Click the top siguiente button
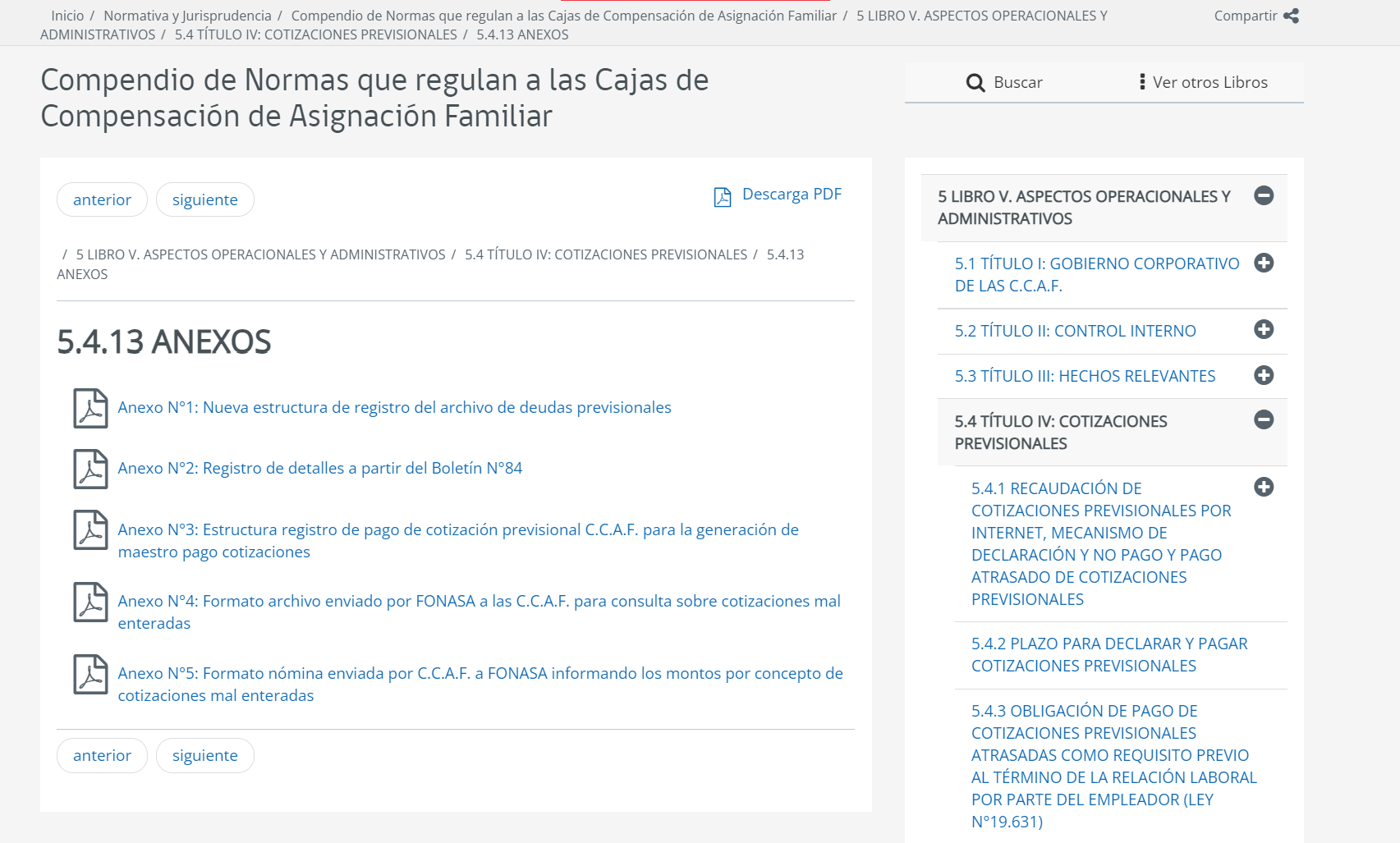Screen dimensions: 1400x843 [205, 199]
